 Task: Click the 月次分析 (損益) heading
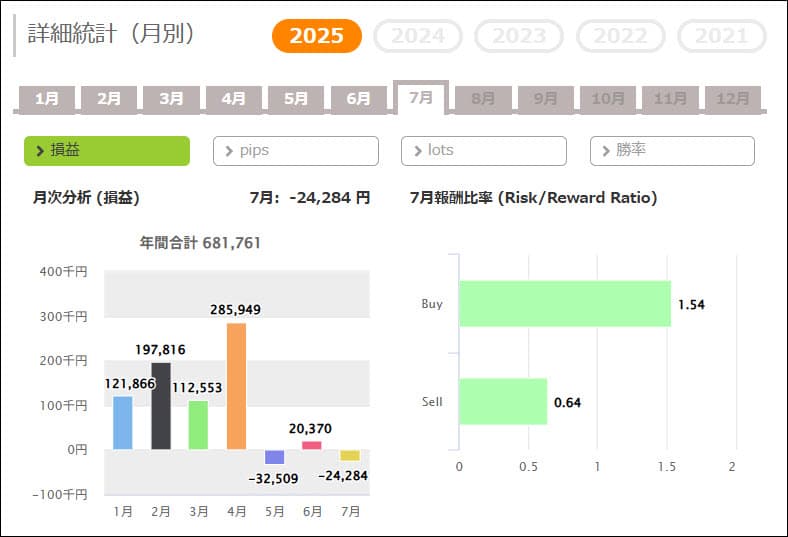[86, 197]
